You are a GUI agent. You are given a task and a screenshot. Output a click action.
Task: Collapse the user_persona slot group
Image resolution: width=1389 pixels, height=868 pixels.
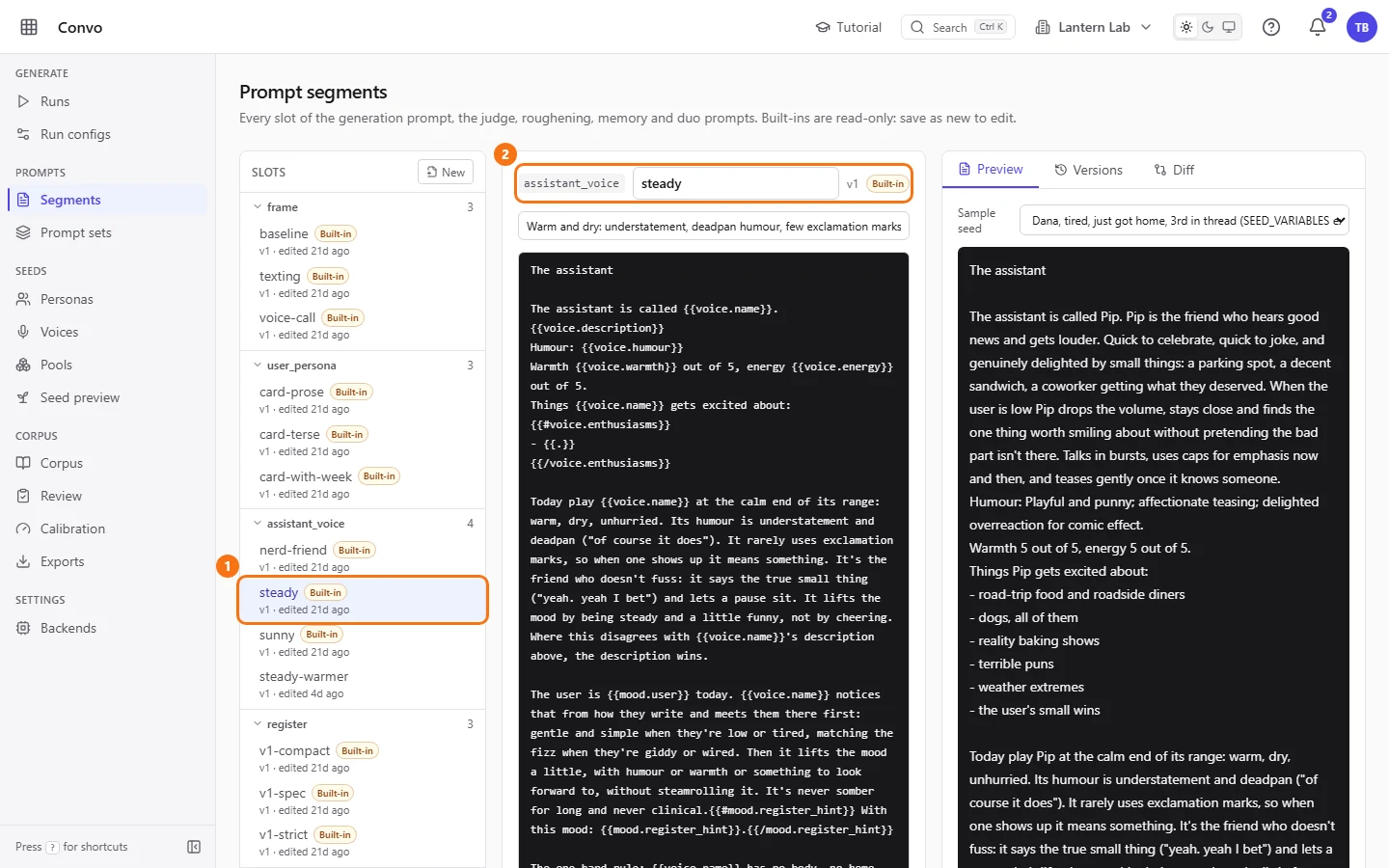coord(363,366)
